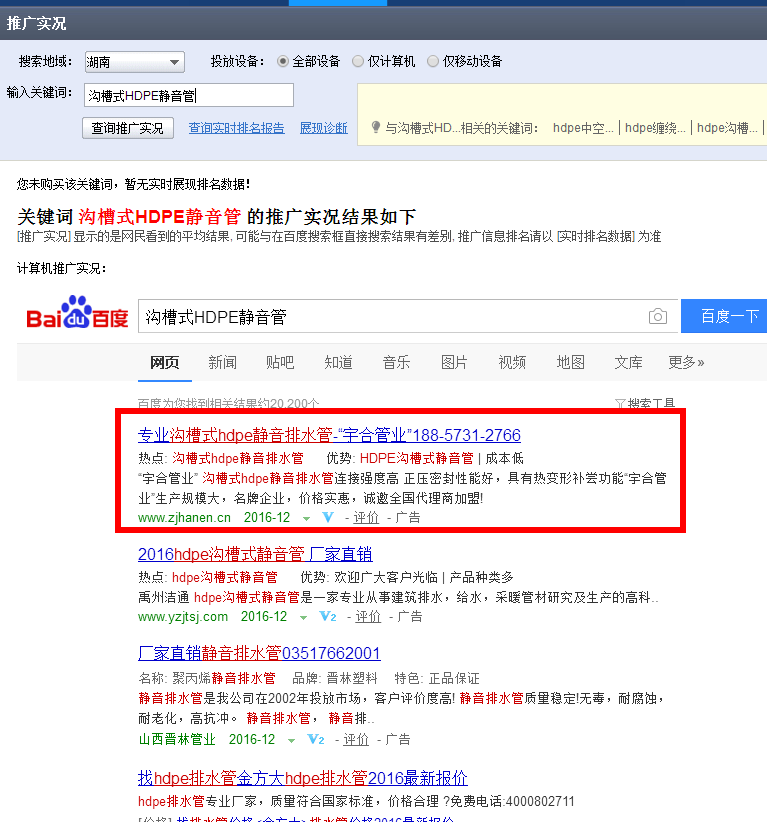Switch to the 文库 tab
Viewport: 767px width, 822px height.
click(628, 362)
